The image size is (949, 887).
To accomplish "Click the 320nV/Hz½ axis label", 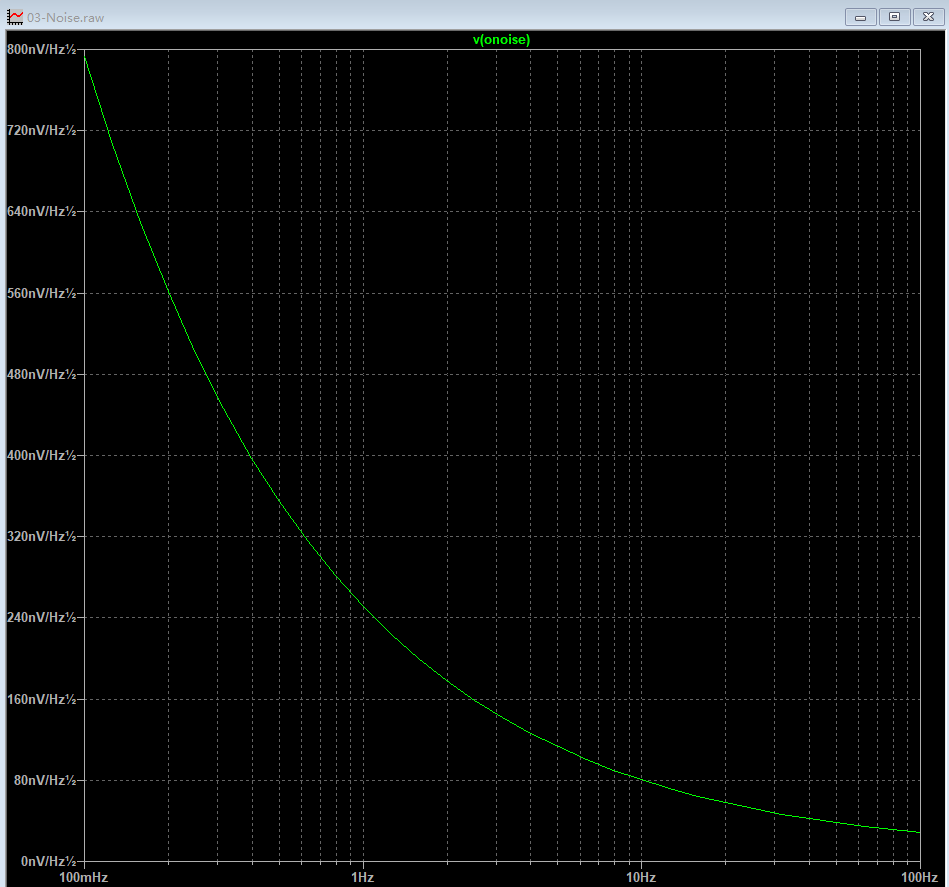I will [x=42, y=537].
